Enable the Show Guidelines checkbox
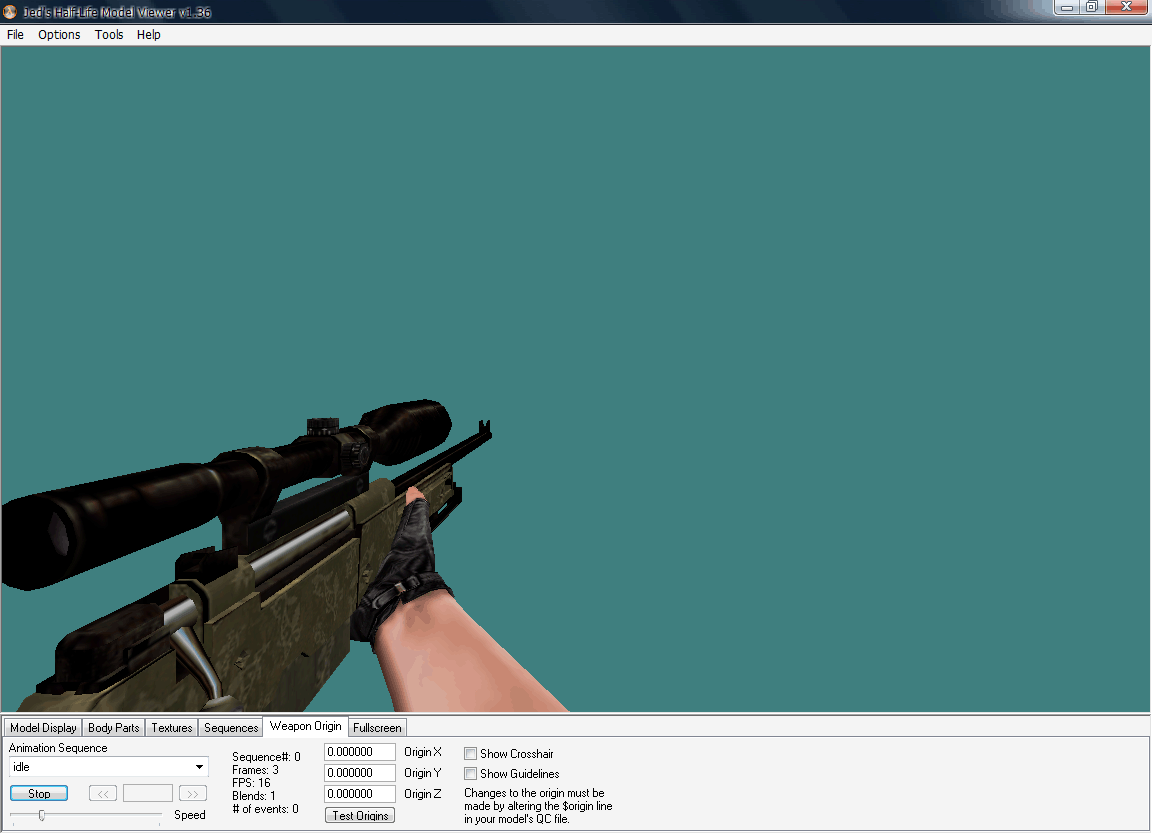Viewport: 1152px width, 834px height. [x=470, y=774]
